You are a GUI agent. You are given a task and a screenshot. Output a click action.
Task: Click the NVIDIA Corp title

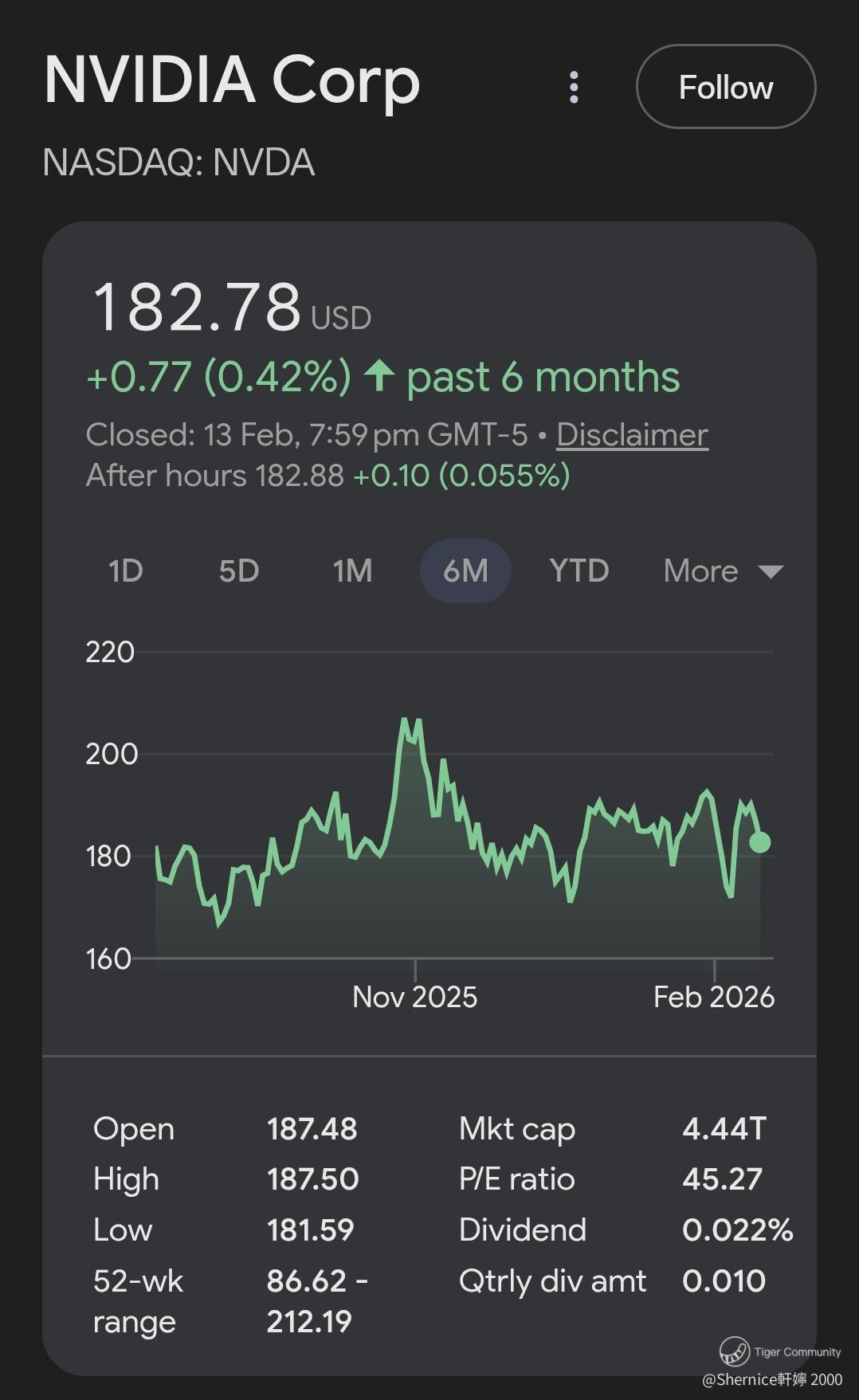click(x=232, y=80)
